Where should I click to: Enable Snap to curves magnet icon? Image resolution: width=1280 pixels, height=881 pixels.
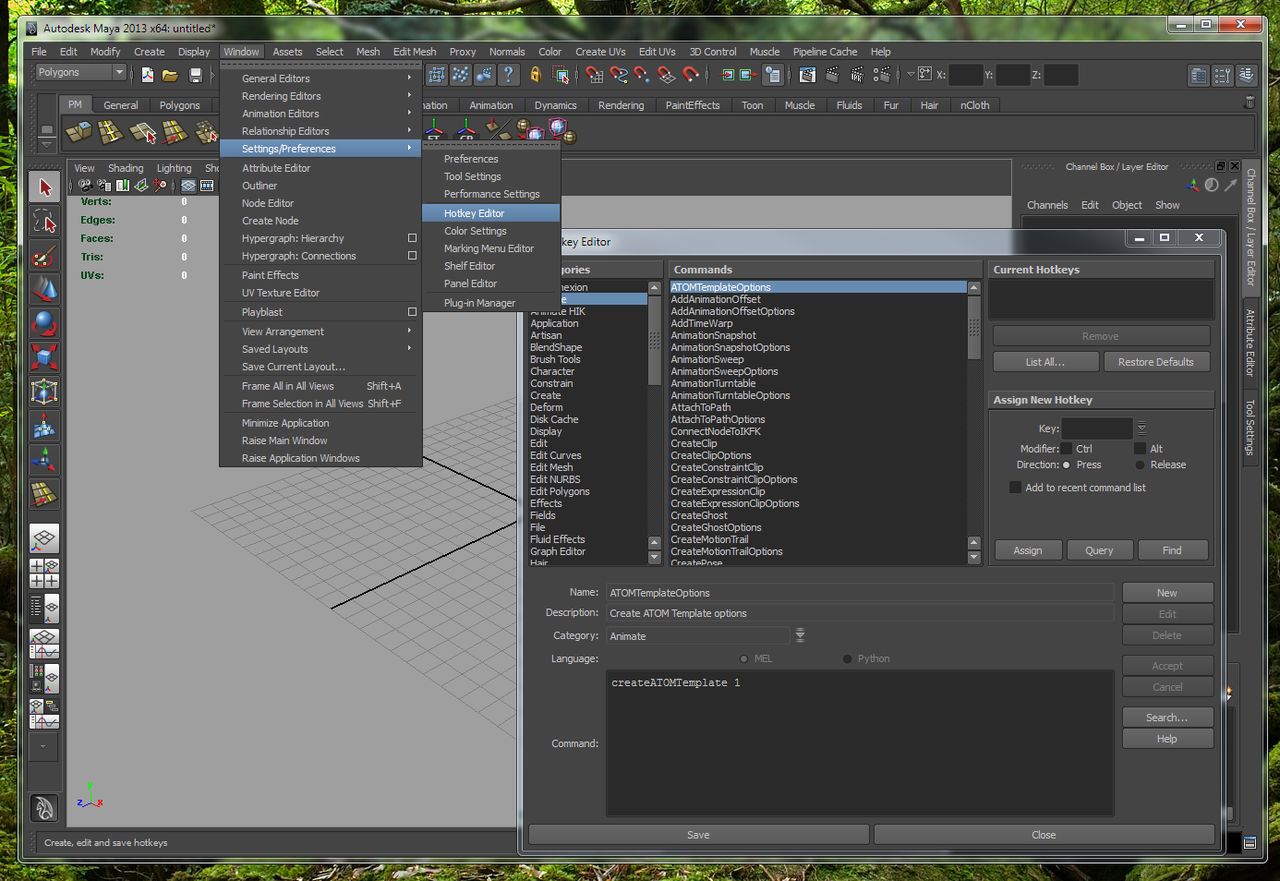618,74
